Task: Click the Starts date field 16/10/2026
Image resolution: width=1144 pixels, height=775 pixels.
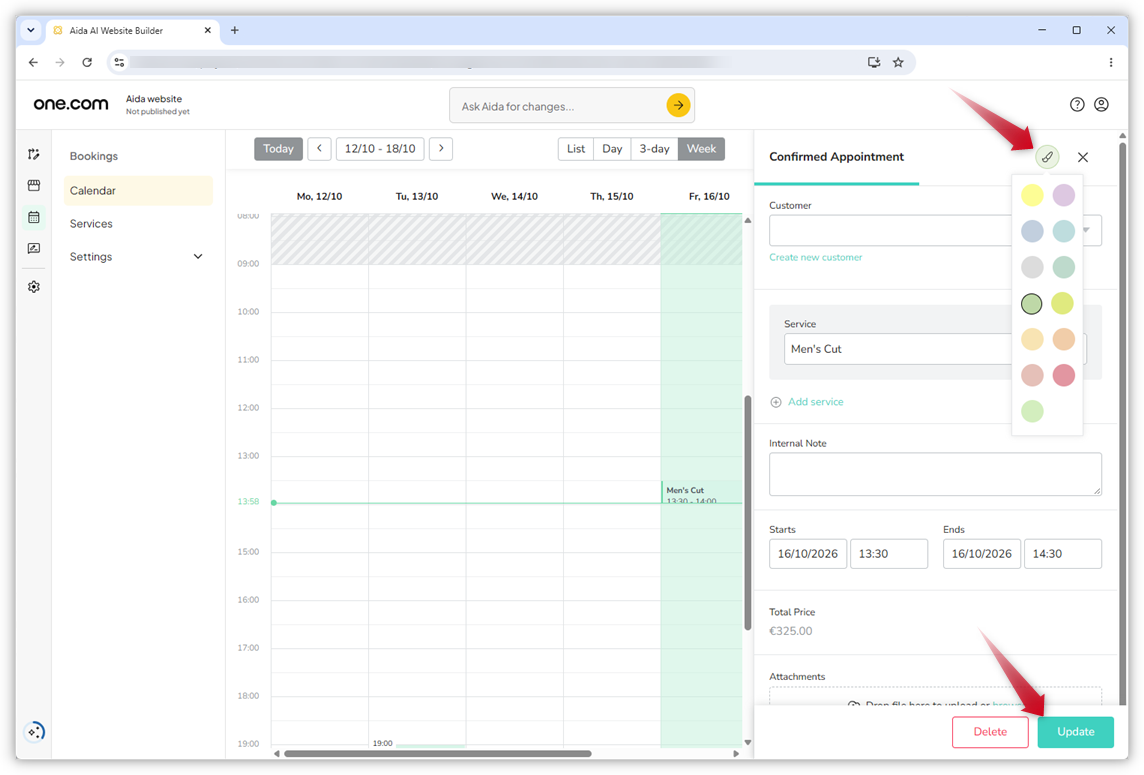Action: coord(808,554)
